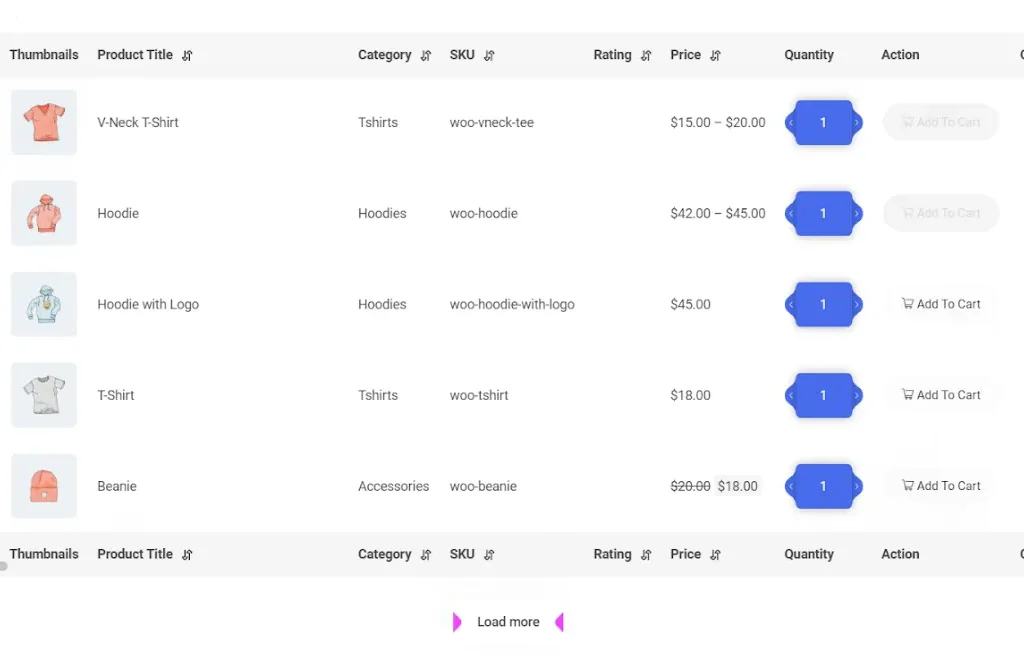Viewport: 1024px width, 669px height.
Task: Sort by Price in top header
Action: click(715, 56)
